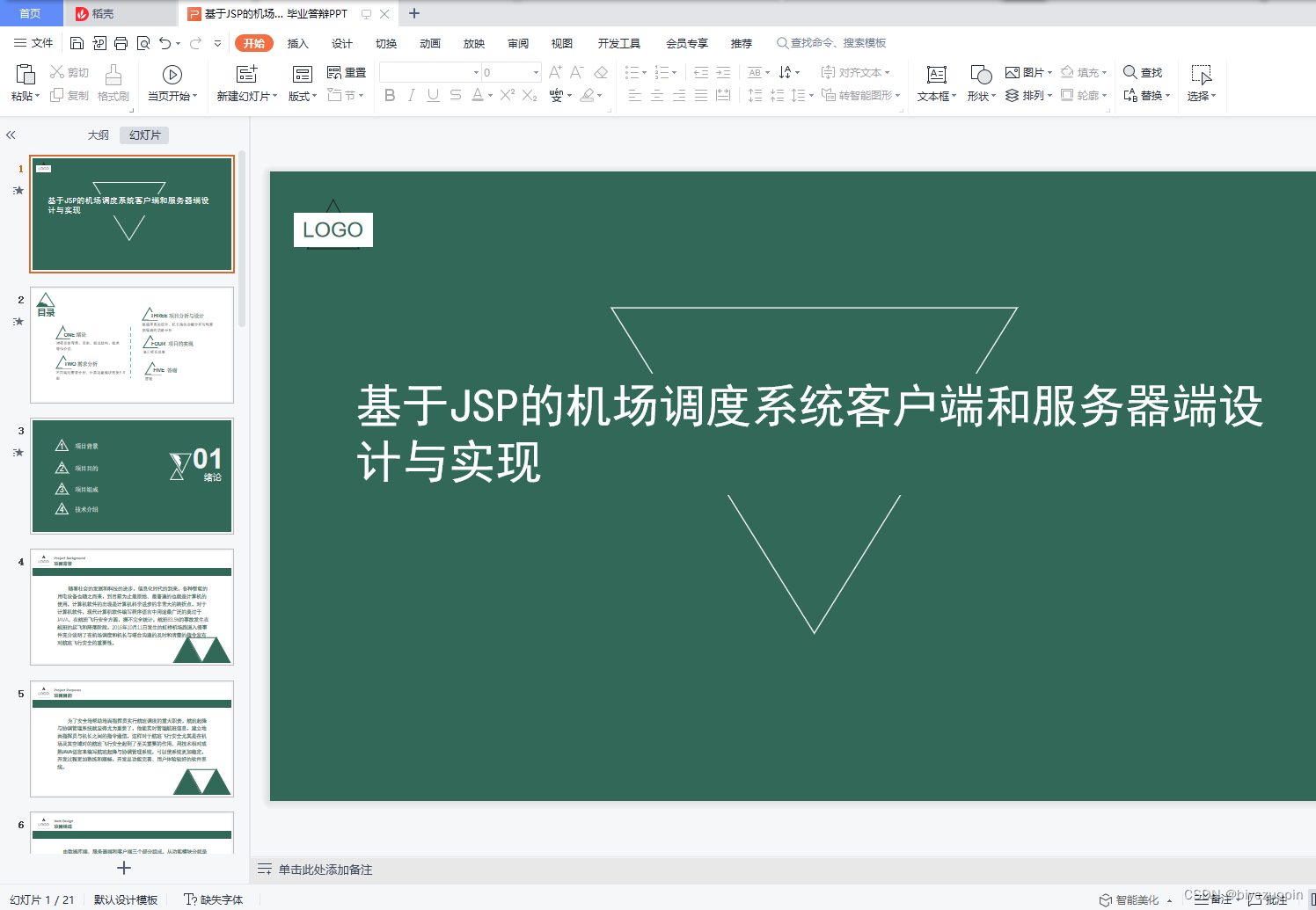
Task: Click the Clear Formatting eraser icon
Action: click(x=601, y=72)
